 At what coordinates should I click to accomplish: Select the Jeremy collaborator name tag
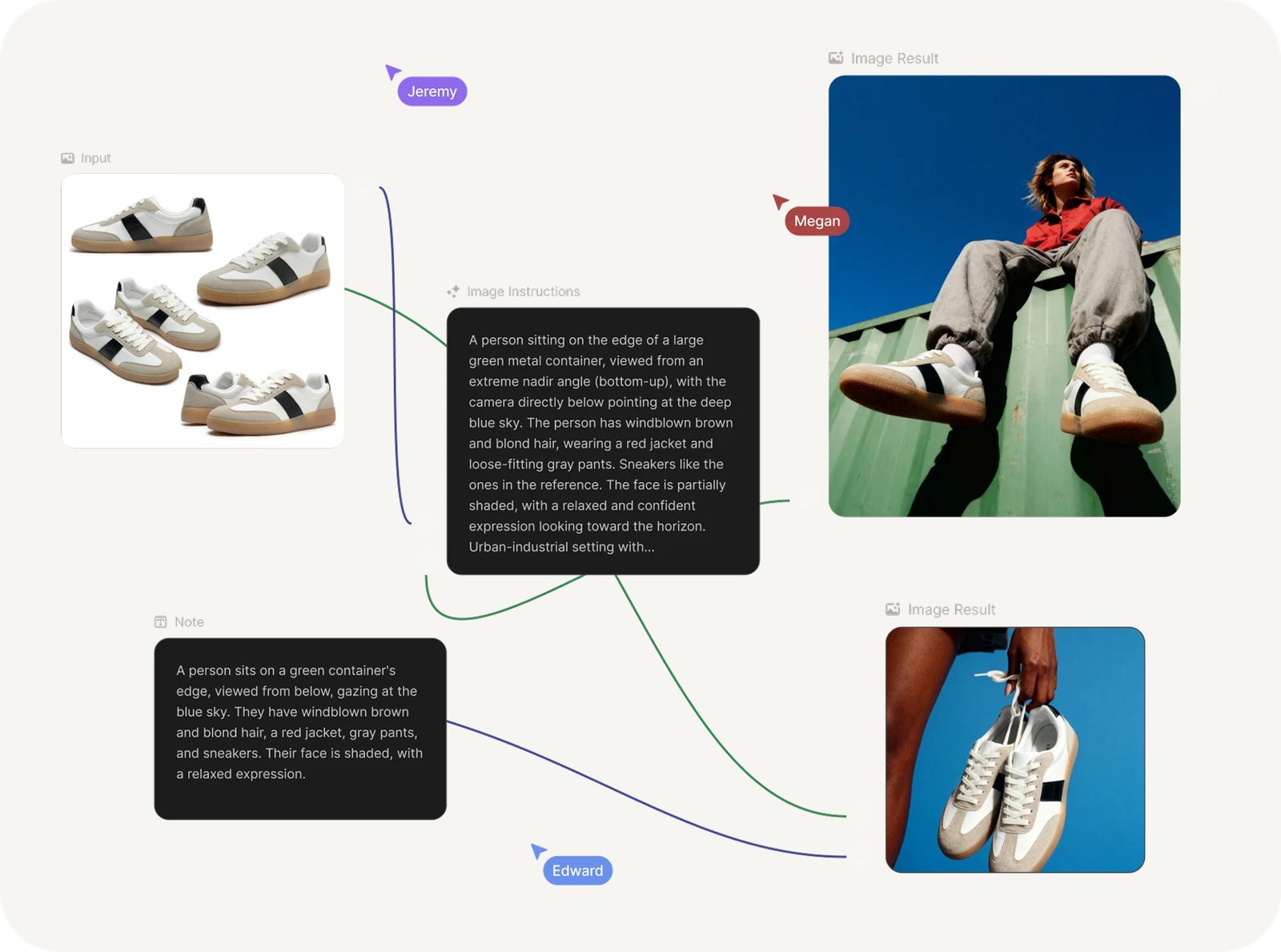pyautogui.click(x=432, y=92)
